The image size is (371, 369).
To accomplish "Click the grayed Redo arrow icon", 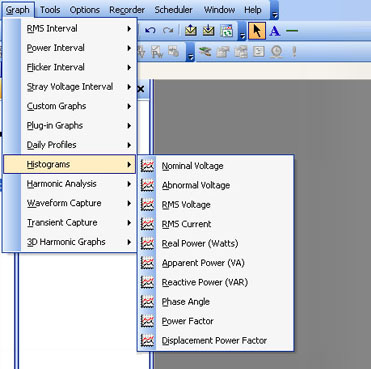I will (168, 30).
